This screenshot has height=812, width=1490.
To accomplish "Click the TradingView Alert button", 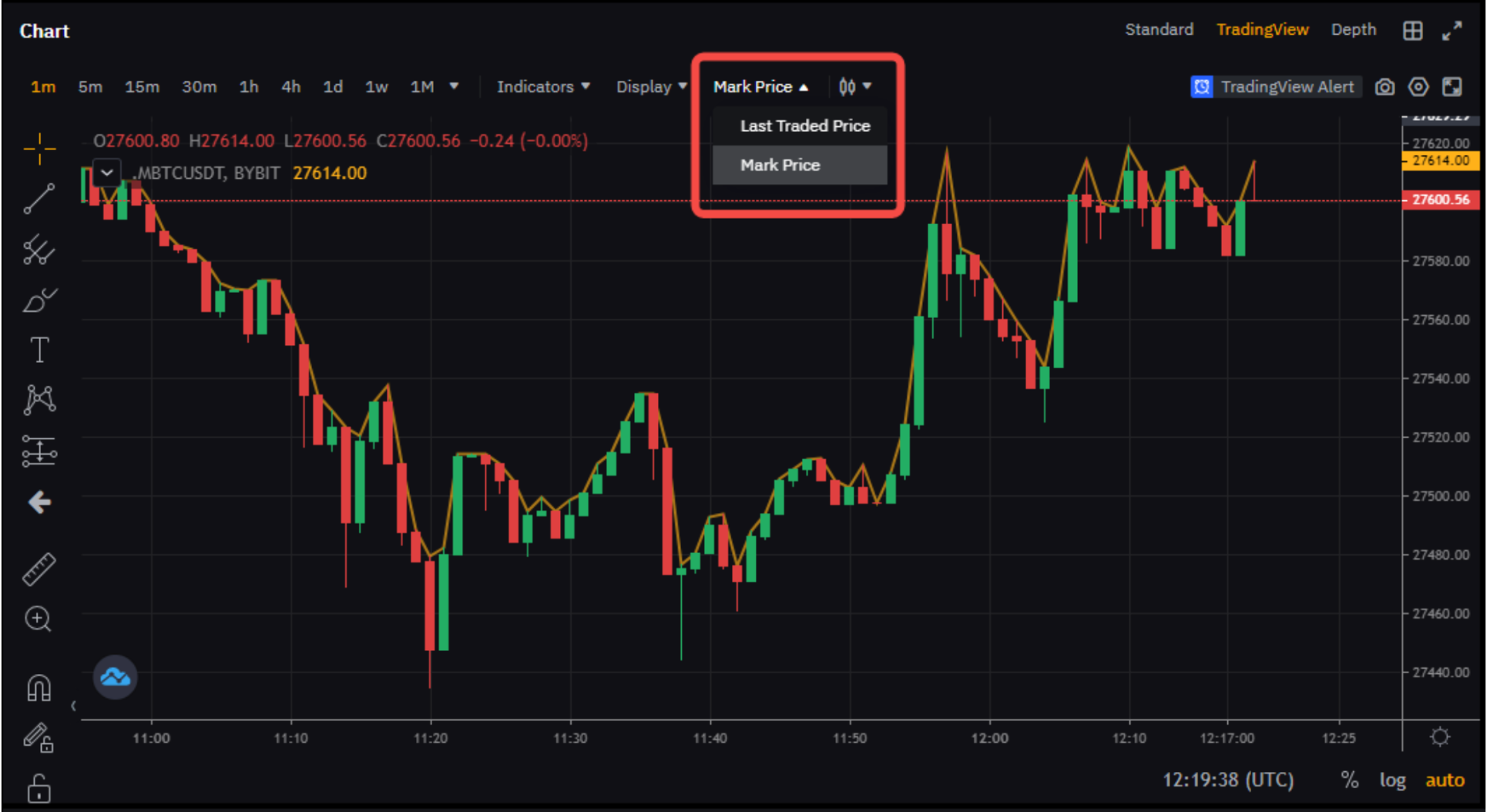I will (1275, 87).
